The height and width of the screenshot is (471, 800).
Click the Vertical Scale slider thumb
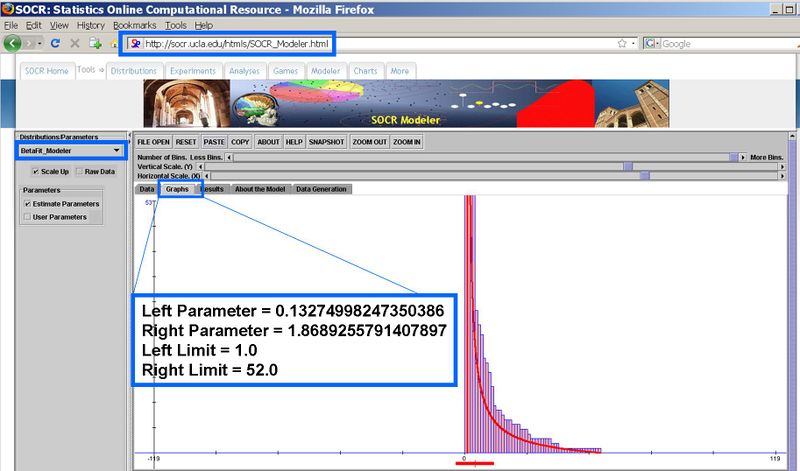628,167
